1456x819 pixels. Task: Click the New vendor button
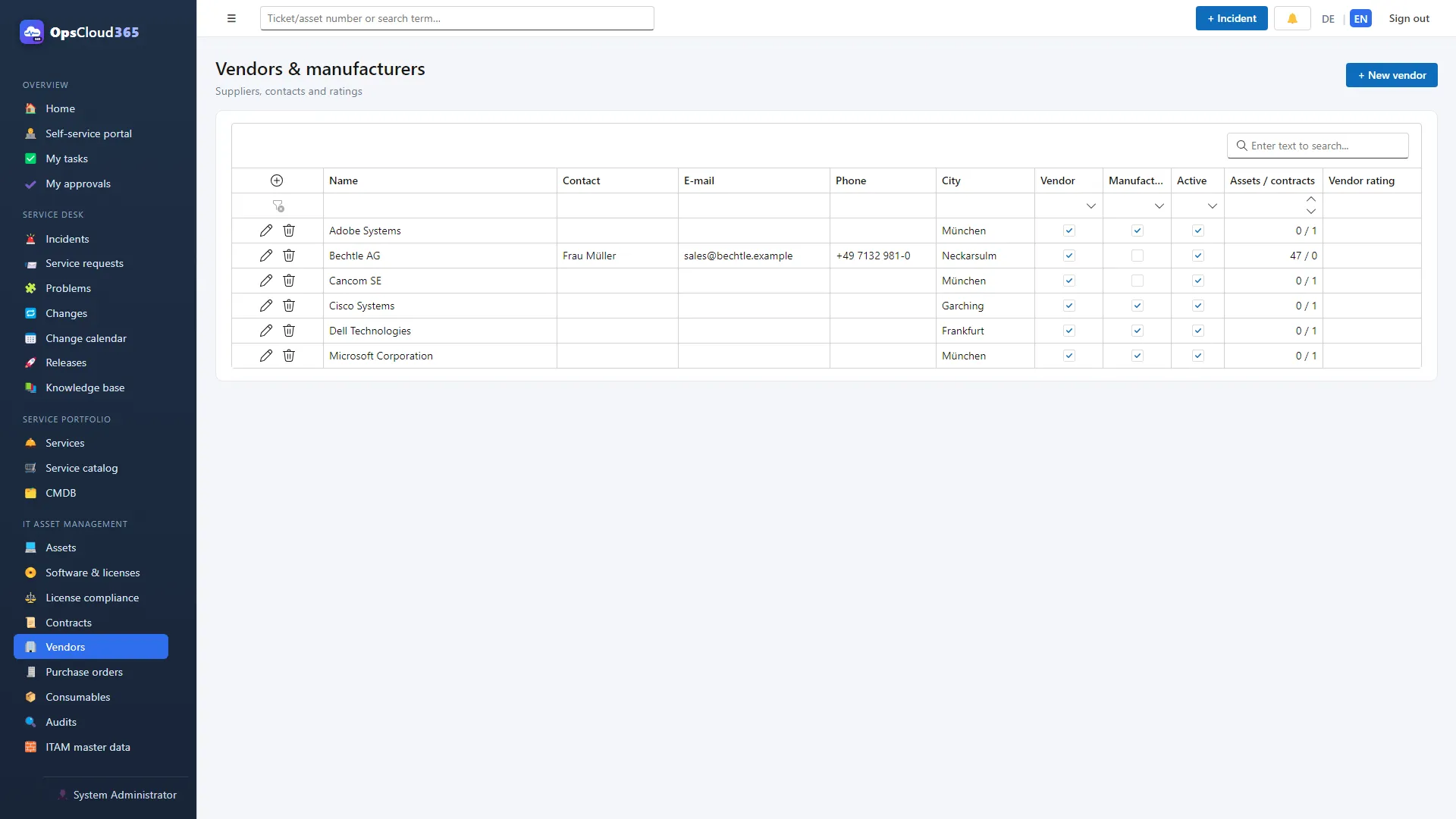coord(1392,75)
